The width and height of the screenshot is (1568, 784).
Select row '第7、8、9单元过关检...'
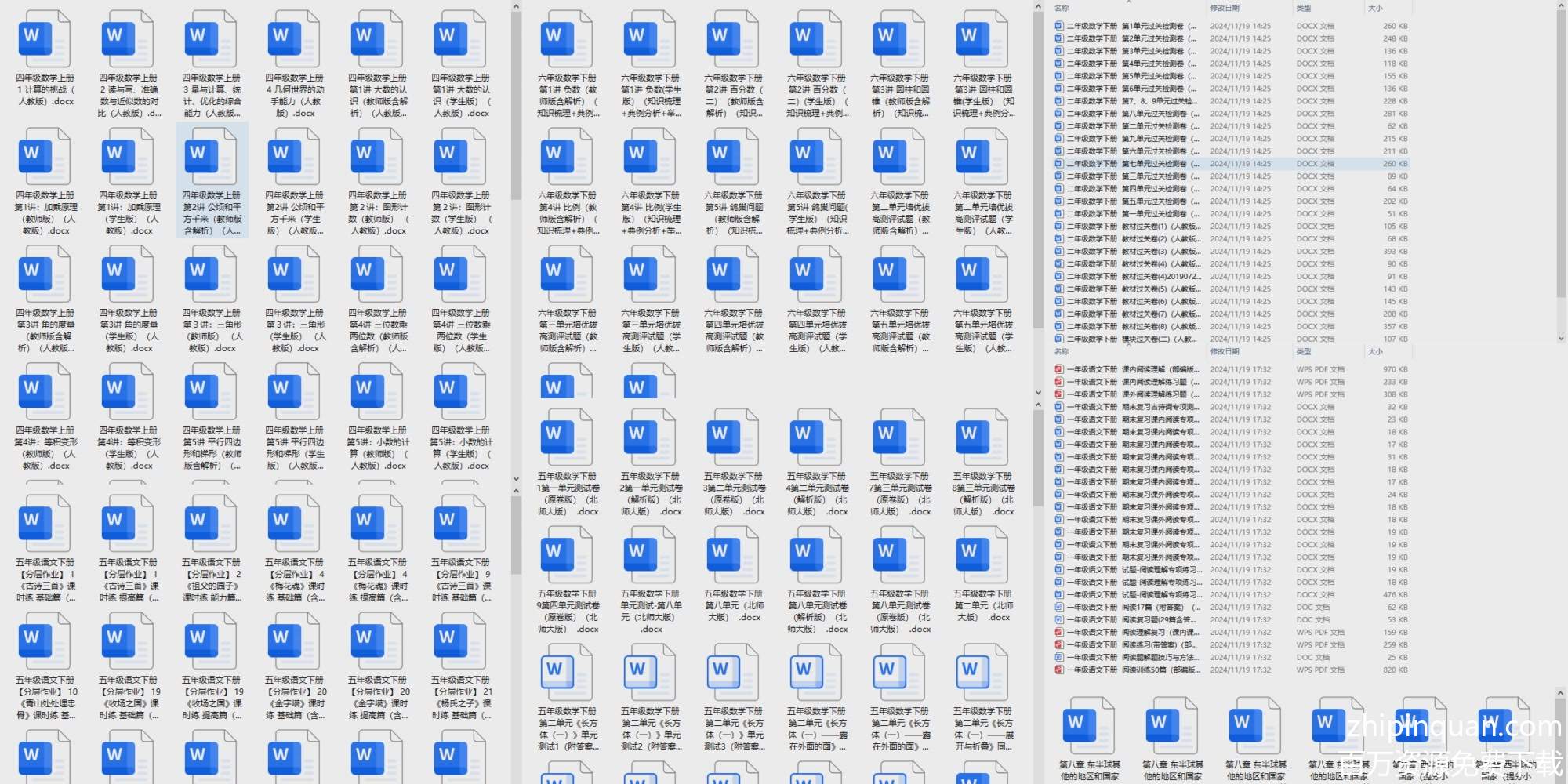click(x=1231, y=101)
